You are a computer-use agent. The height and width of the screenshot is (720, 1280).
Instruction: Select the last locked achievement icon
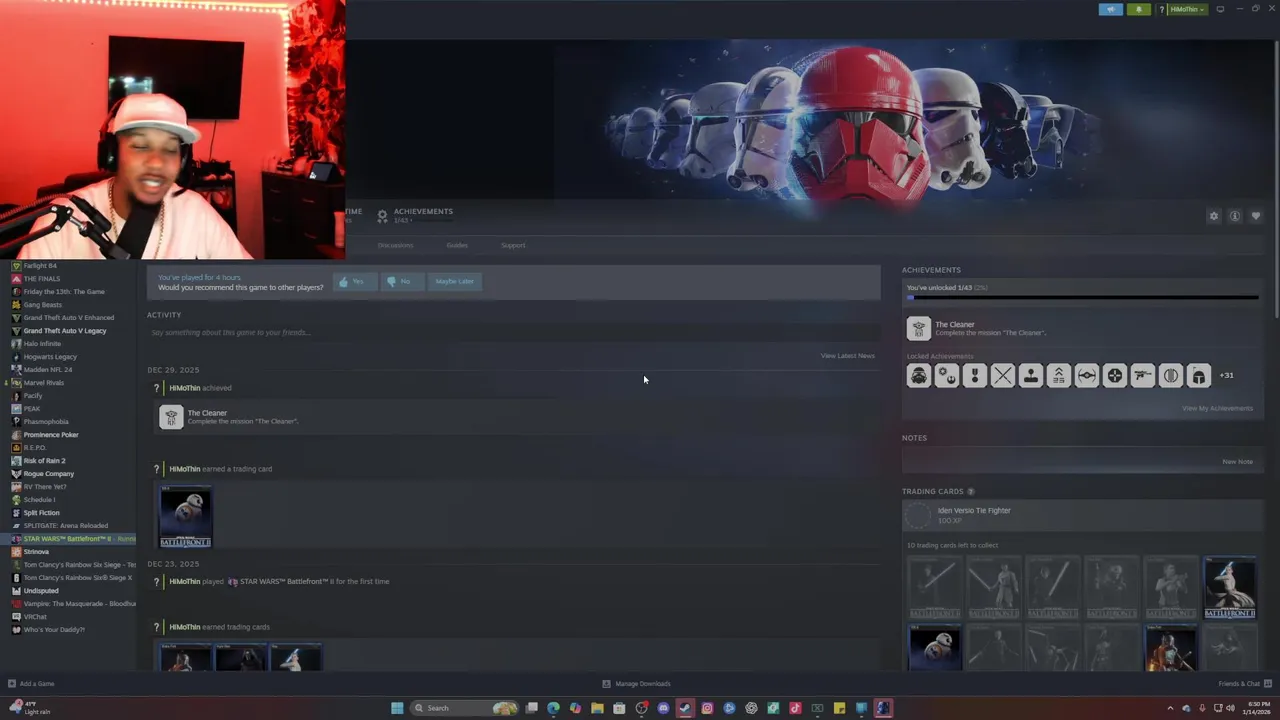coord(1199,376)
